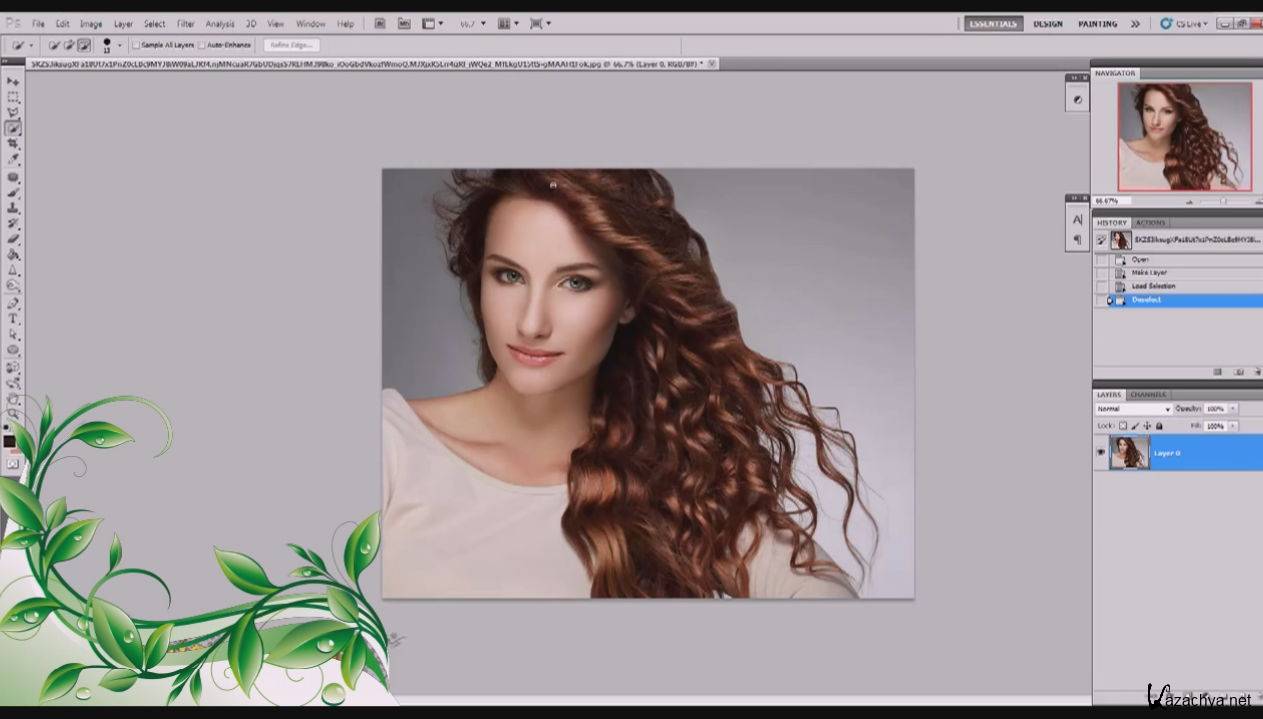Open the brush picker dropdown arrow
Screen dimensions: 1263x719
[120, 45]
